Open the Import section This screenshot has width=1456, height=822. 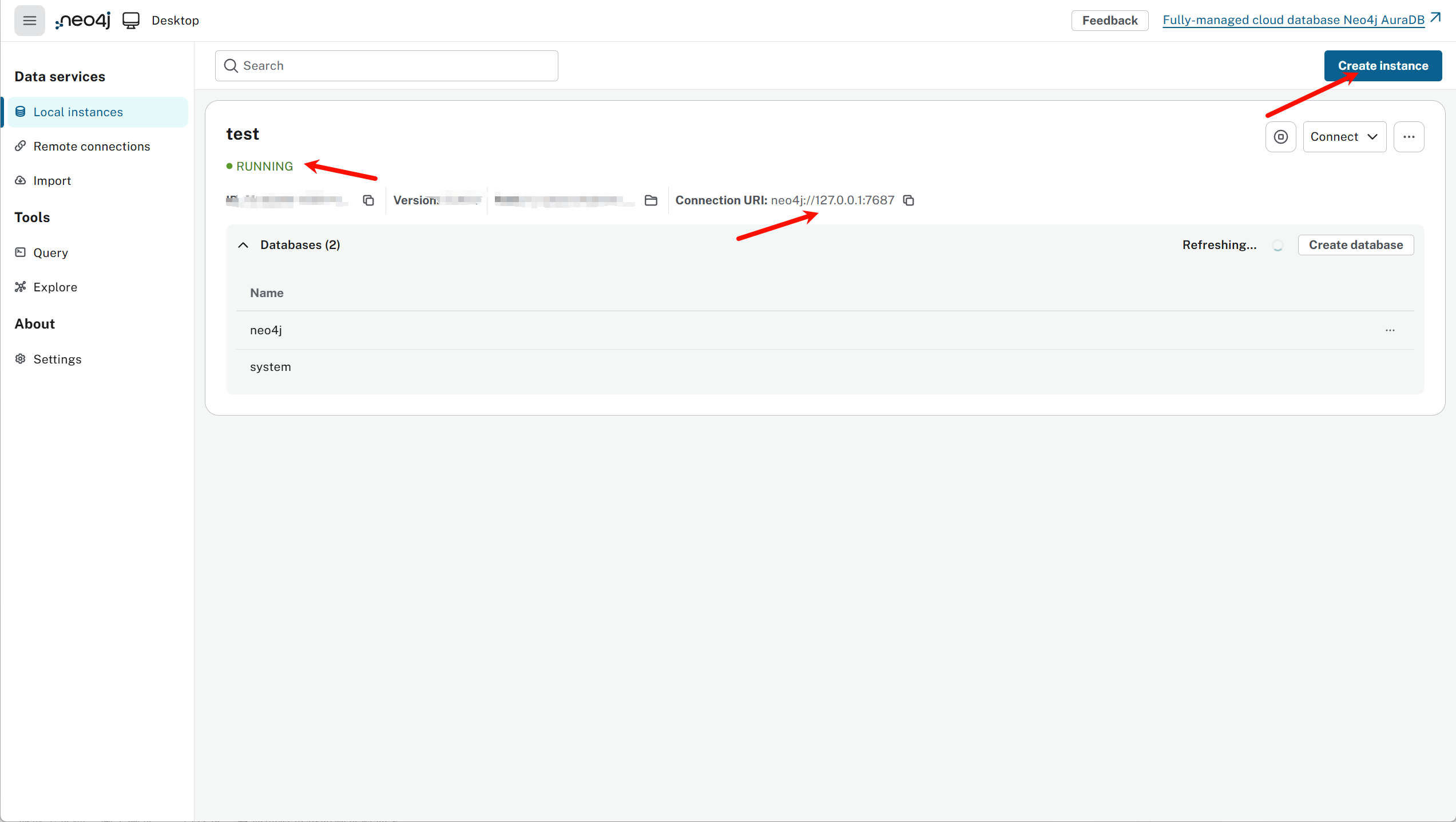pyautogui.click(x=52, y=181)
